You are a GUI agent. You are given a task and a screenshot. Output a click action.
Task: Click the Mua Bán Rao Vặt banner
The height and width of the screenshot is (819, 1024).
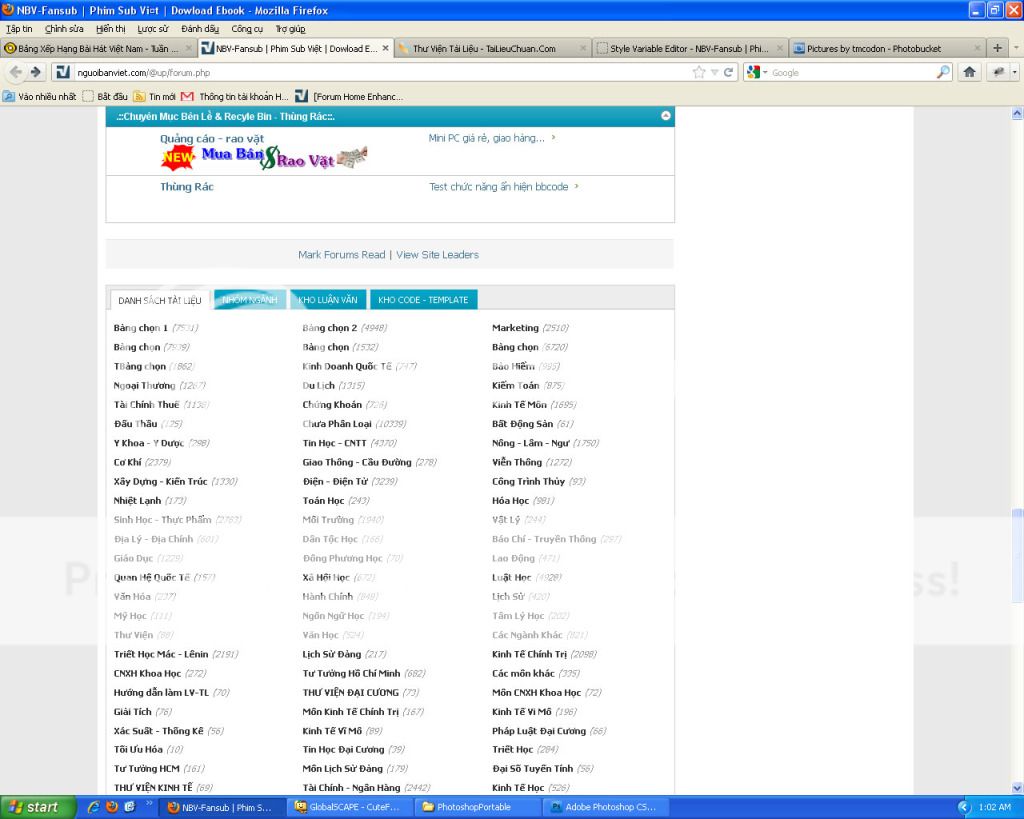point(264,157)
